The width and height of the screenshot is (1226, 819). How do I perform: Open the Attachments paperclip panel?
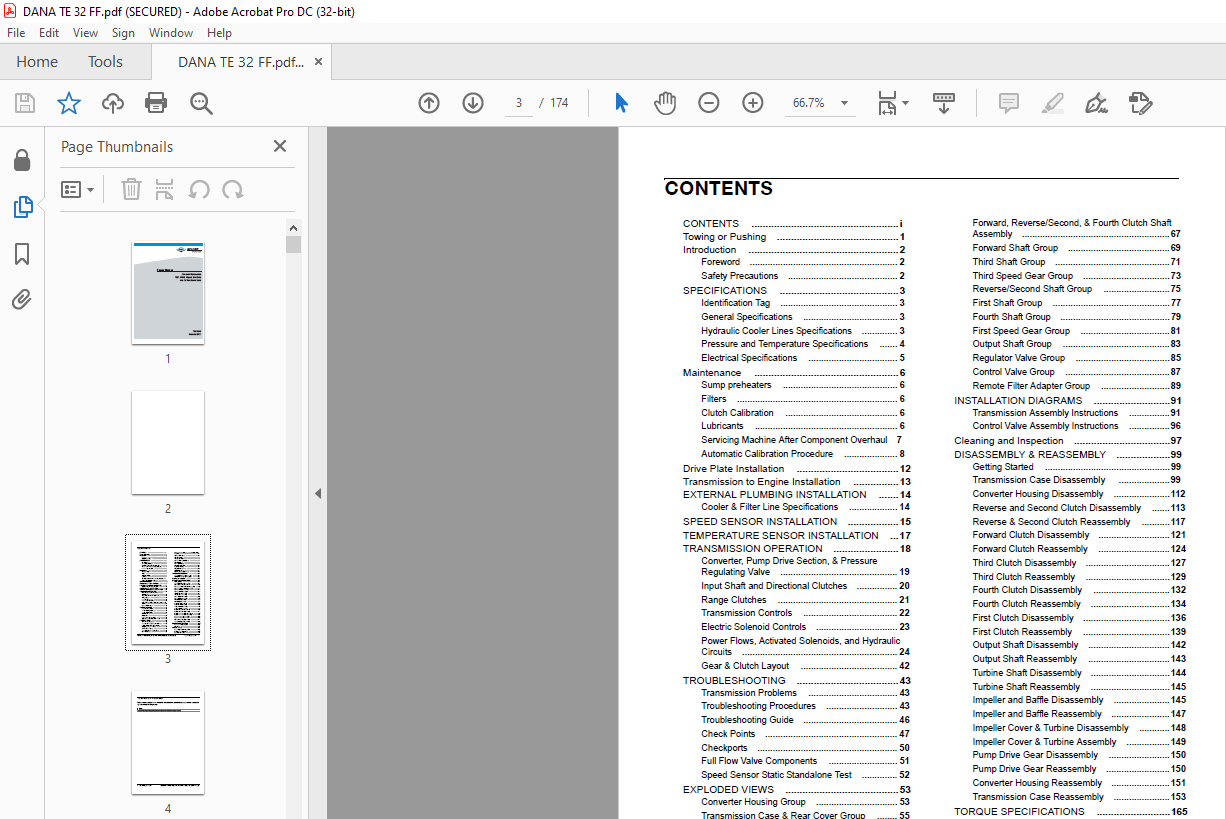pos(22,299)
